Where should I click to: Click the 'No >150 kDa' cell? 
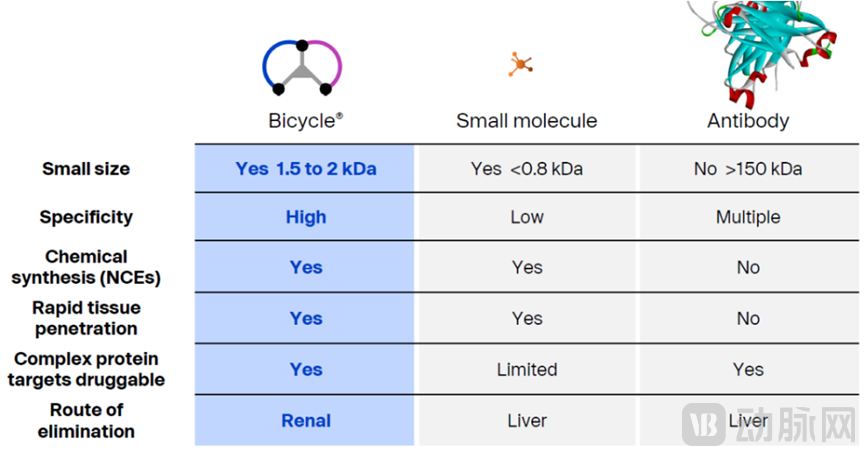tap(748, 169)
